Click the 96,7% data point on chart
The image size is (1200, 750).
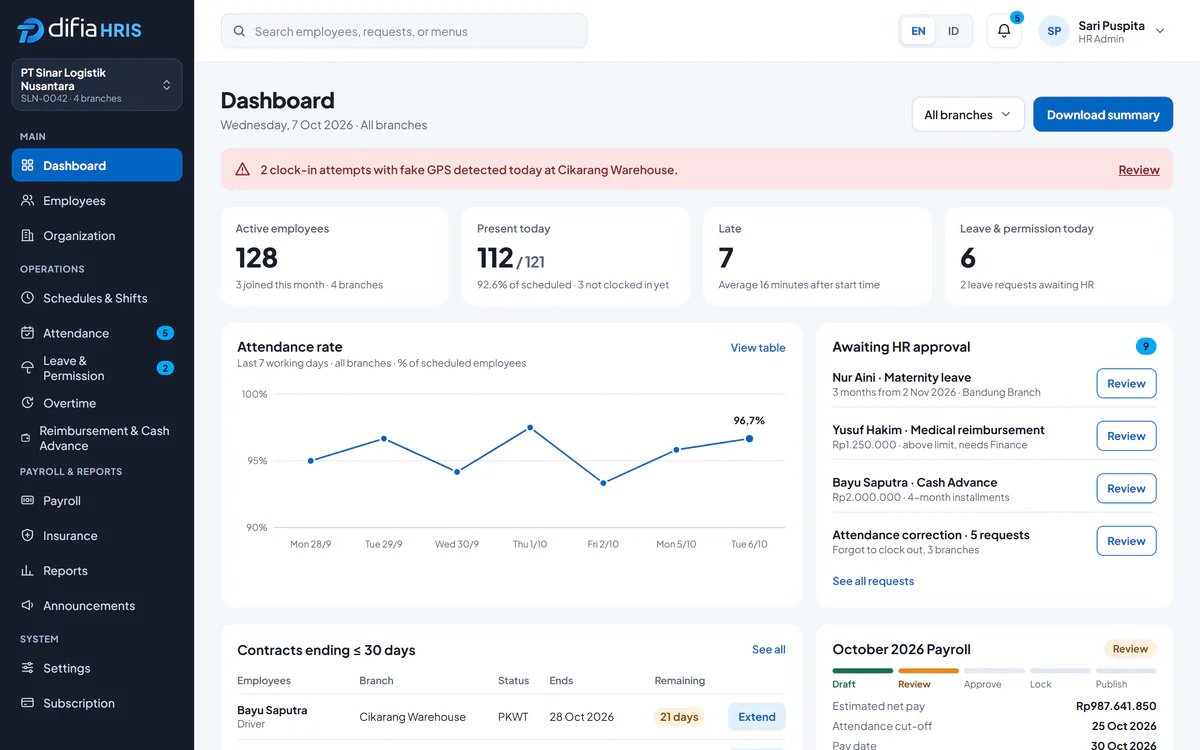point(749,439)
